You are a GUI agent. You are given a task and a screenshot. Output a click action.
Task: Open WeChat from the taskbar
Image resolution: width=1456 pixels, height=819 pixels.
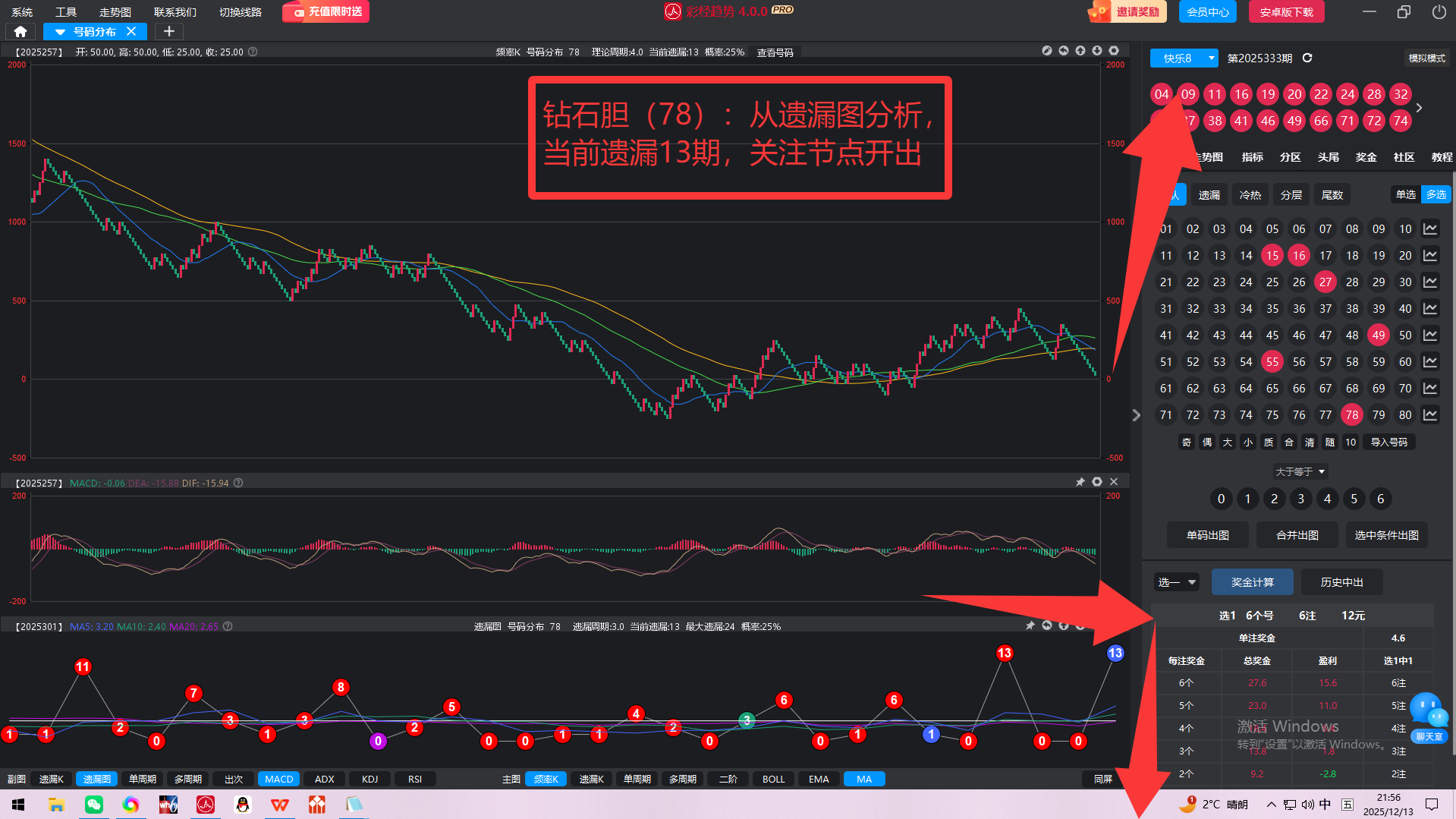coord(94,805)
